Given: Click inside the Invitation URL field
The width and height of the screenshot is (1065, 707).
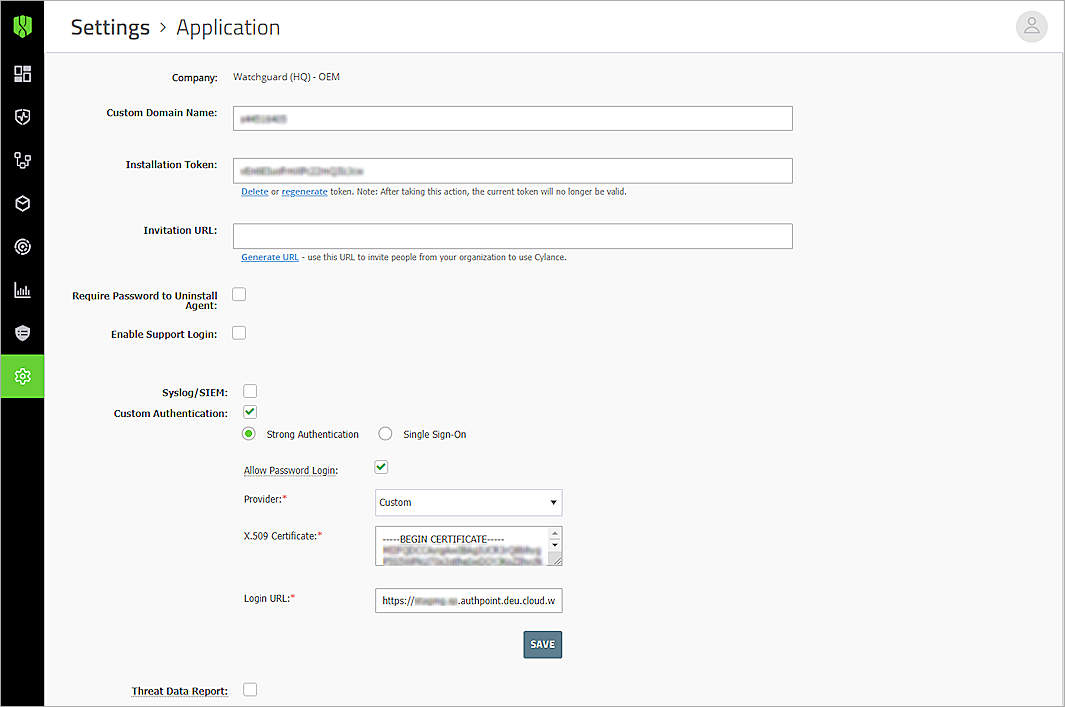Looking at the screenshot, I should click(x=512, y=236).
